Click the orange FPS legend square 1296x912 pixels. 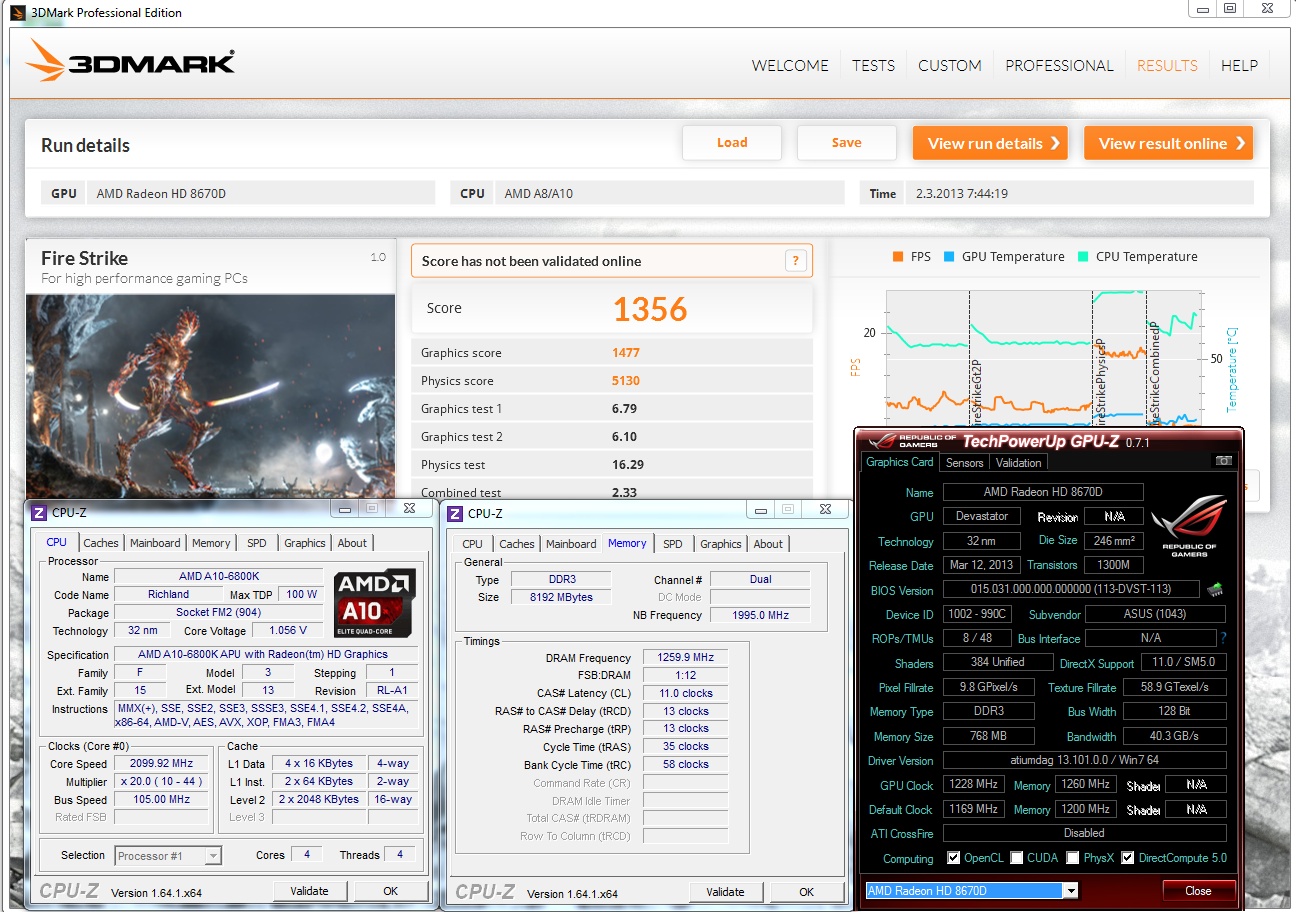(897, 257)
